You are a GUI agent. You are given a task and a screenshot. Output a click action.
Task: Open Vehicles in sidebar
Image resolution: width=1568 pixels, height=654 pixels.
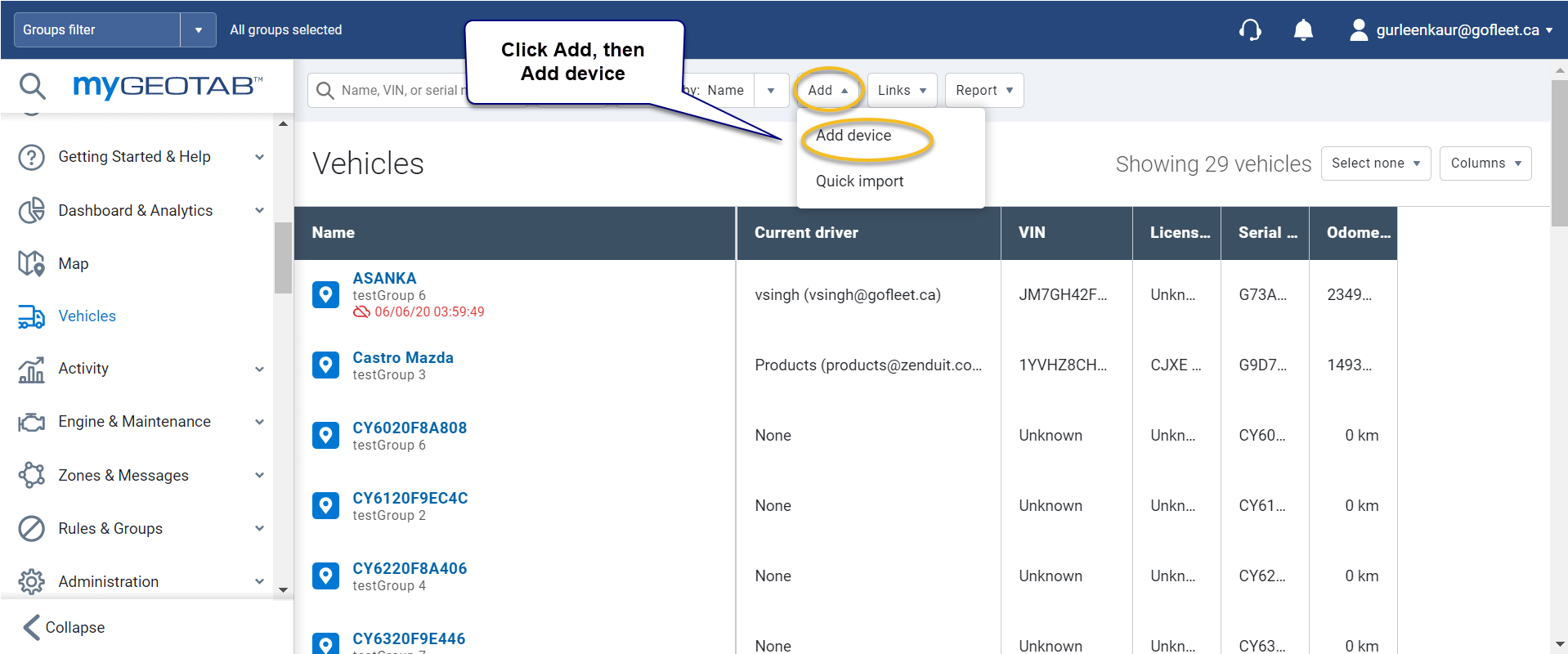(87, 316)
